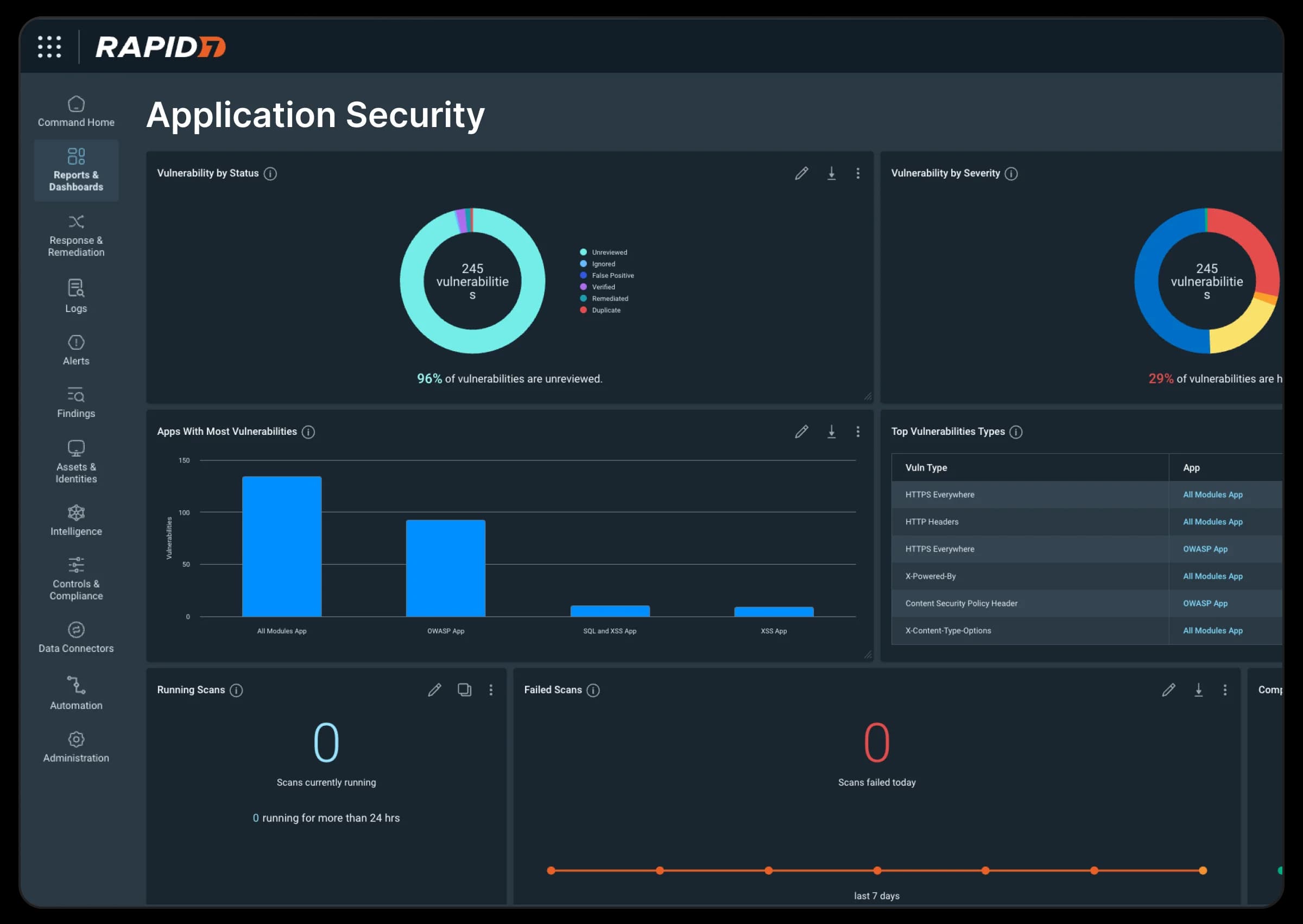
Task: Open the Automation section
Action: pos(76,693)
